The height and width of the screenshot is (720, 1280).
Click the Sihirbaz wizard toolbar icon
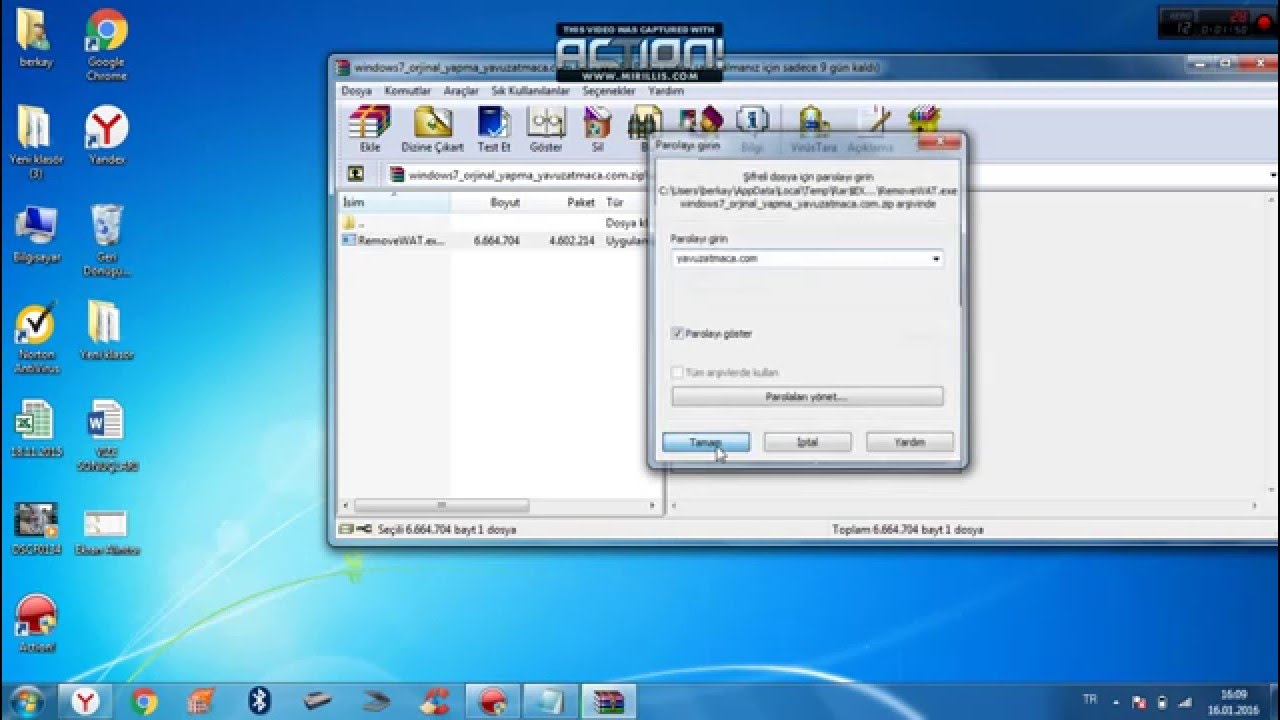click(701, 120)
